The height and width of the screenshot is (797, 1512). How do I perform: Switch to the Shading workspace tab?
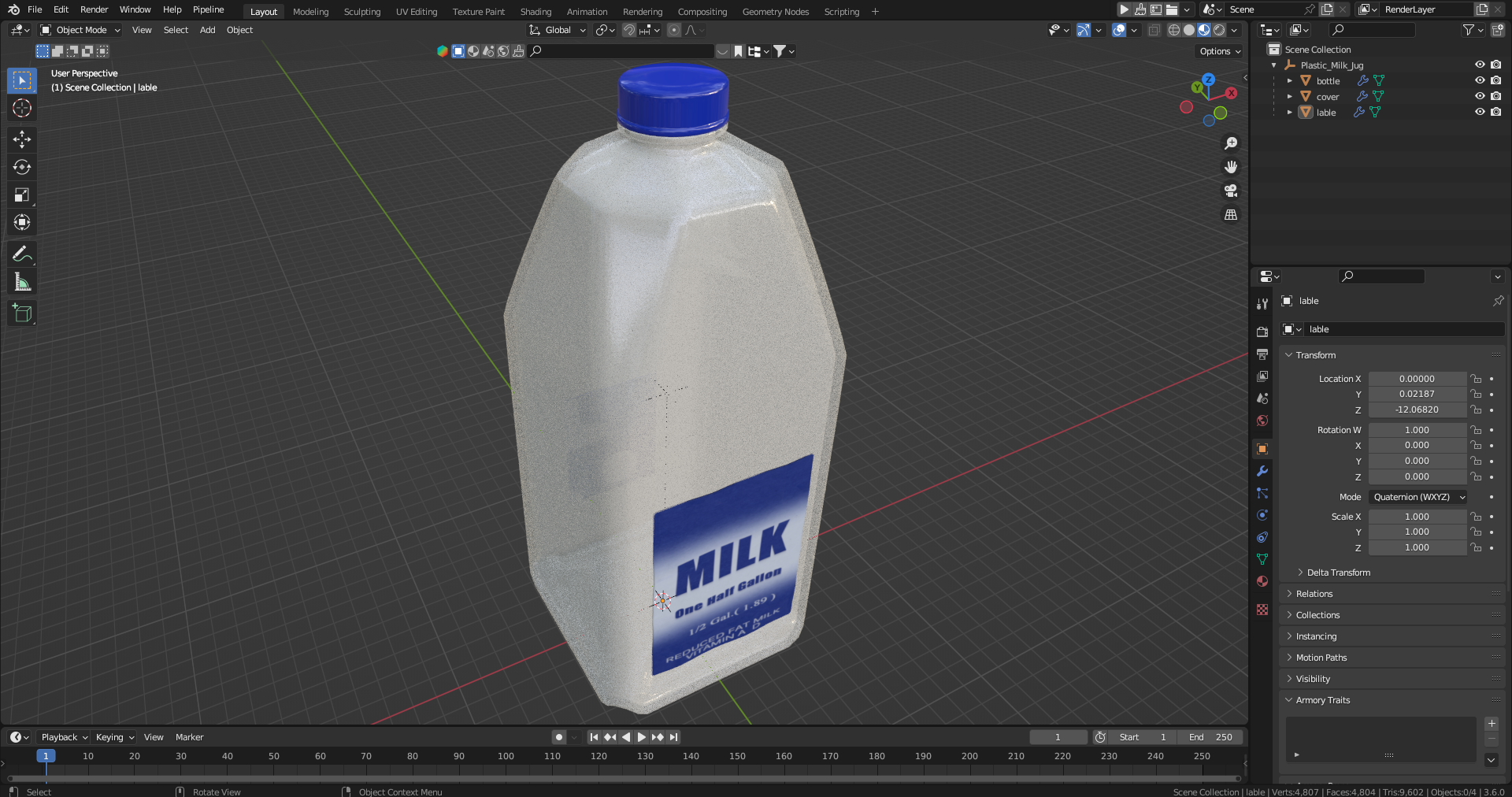[535, 12]
